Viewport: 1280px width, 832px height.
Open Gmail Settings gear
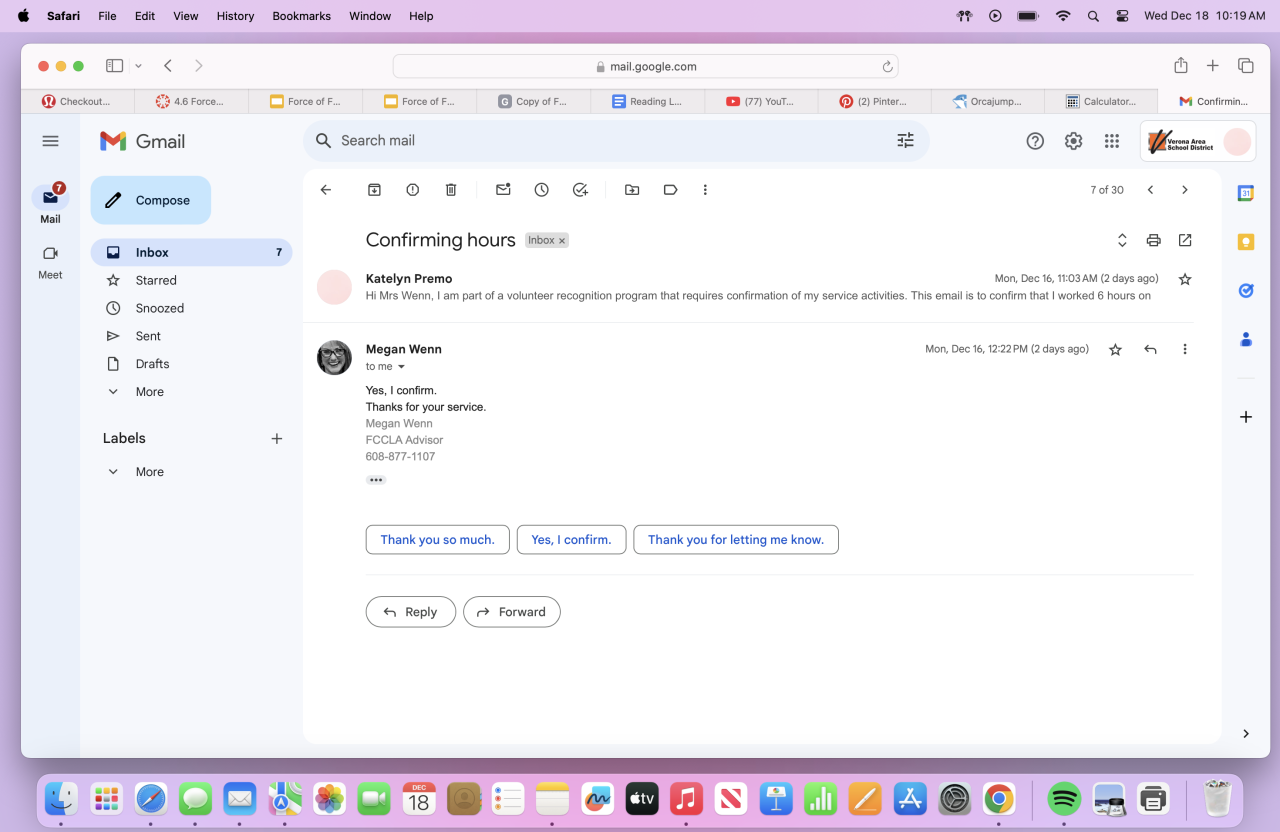[x=1073, y=141]
